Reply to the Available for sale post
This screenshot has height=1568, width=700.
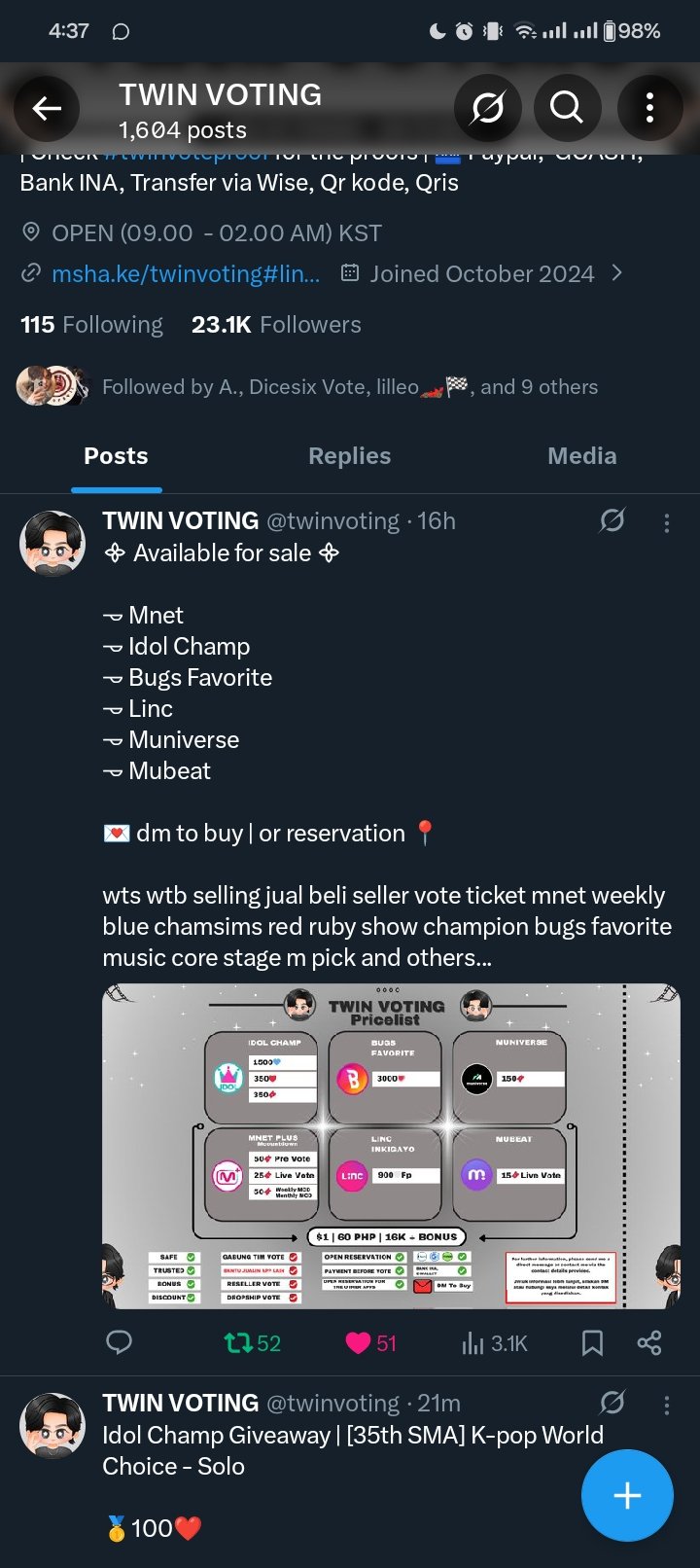click(119, 1343)
